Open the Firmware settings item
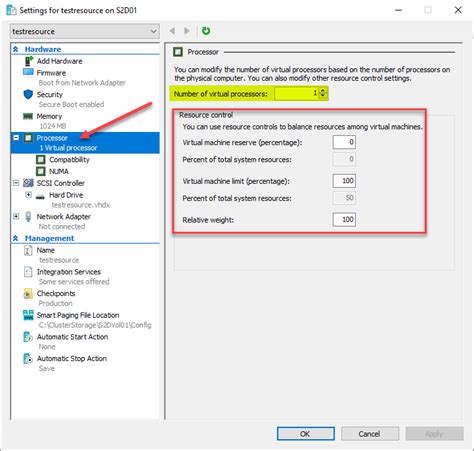474x451 pixels. [51, 73]
